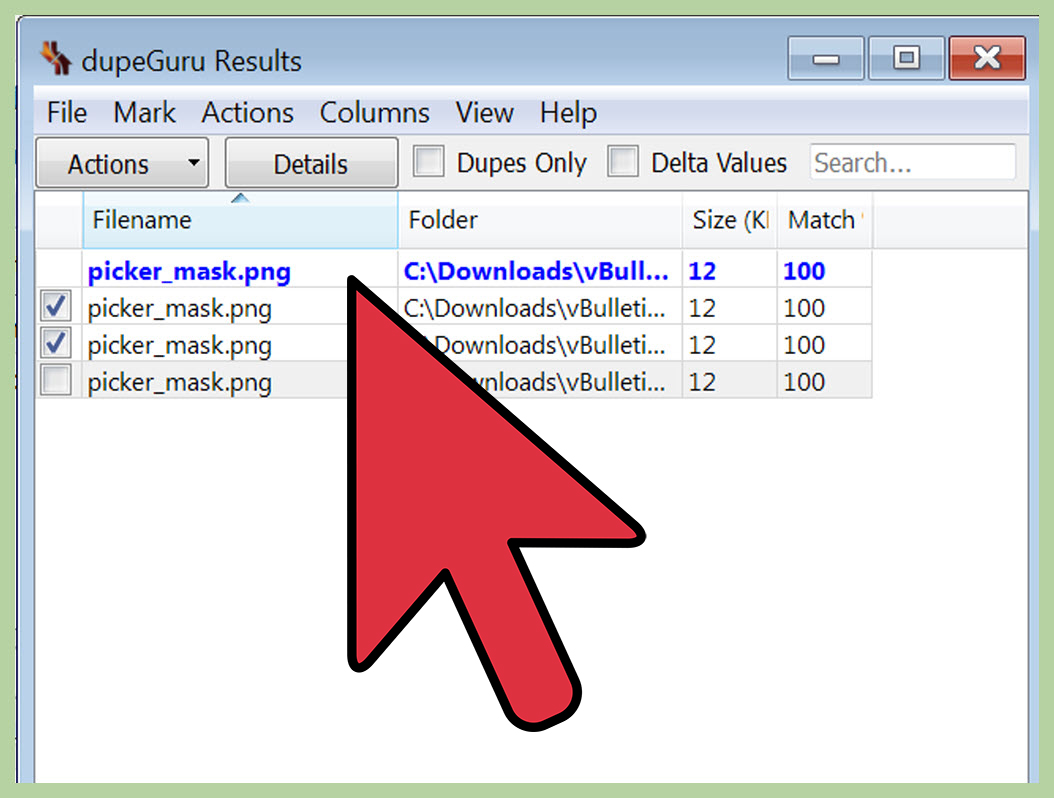
Task: Open the Help menu
Action: 567,113
